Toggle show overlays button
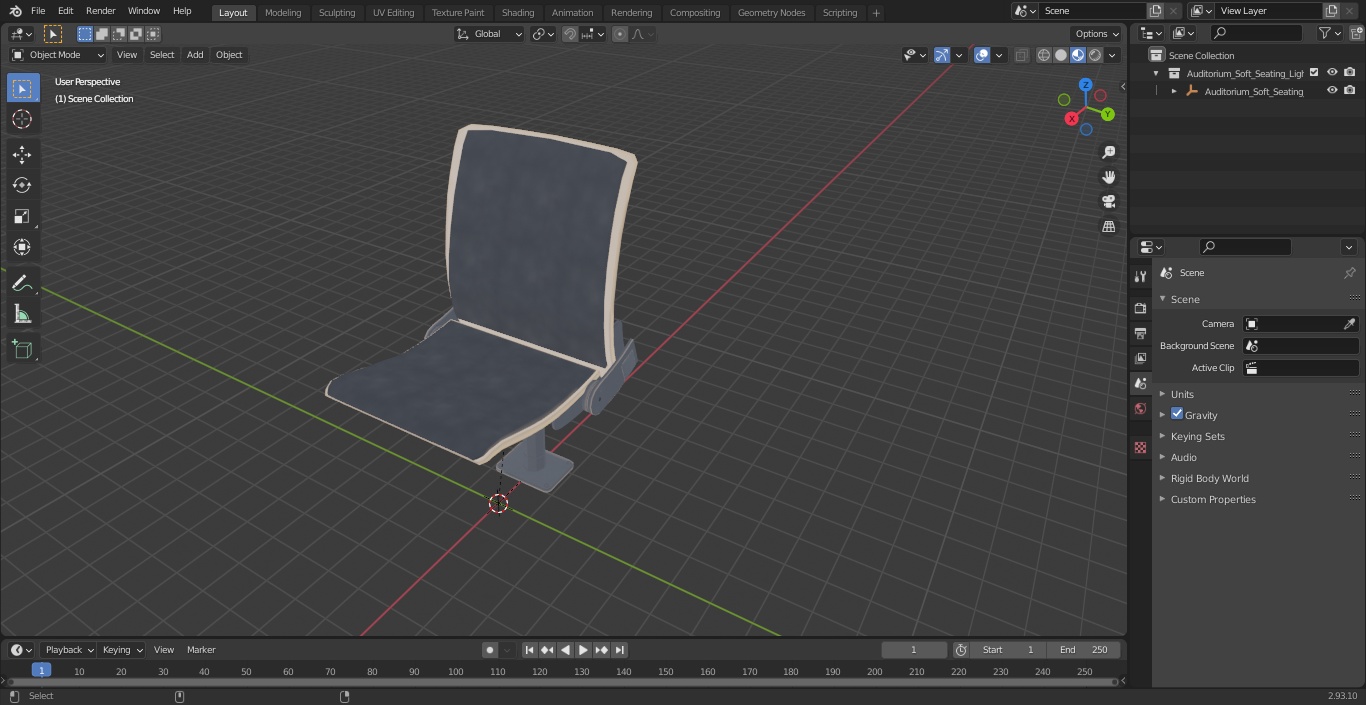 tap(982, 55)
